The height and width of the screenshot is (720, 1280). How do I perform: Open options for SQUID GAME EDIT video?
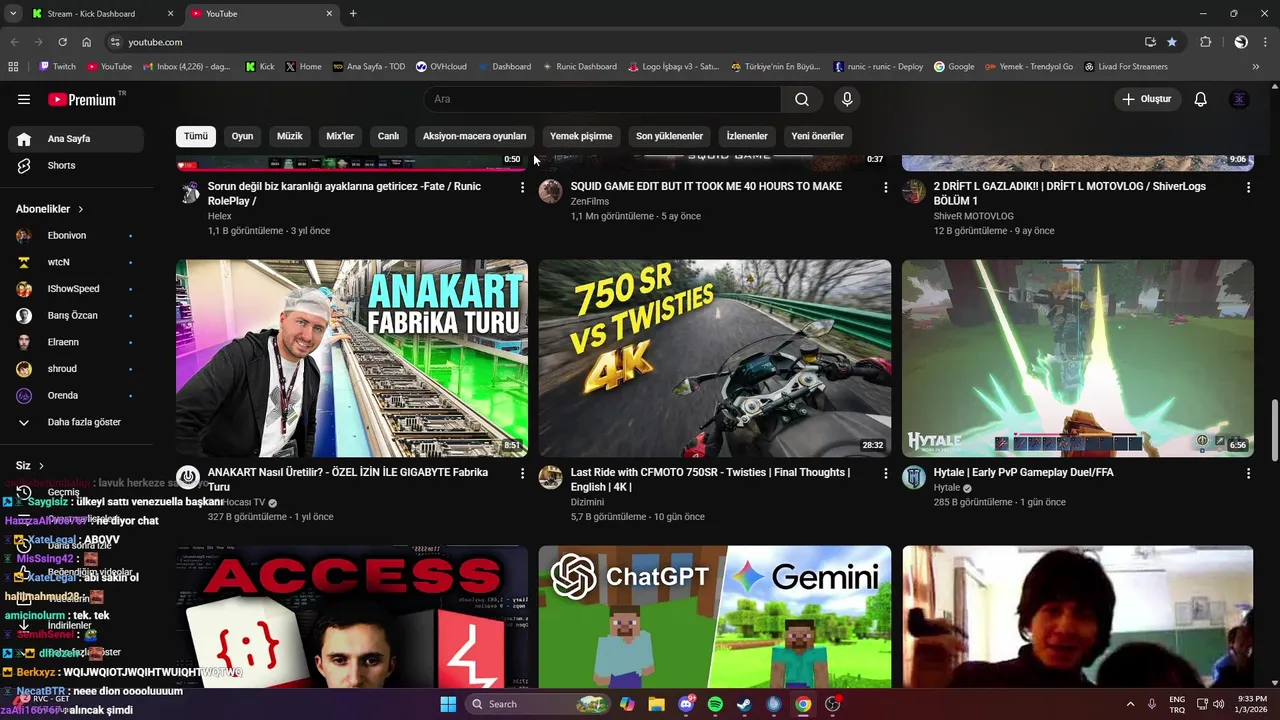[885, 187]
